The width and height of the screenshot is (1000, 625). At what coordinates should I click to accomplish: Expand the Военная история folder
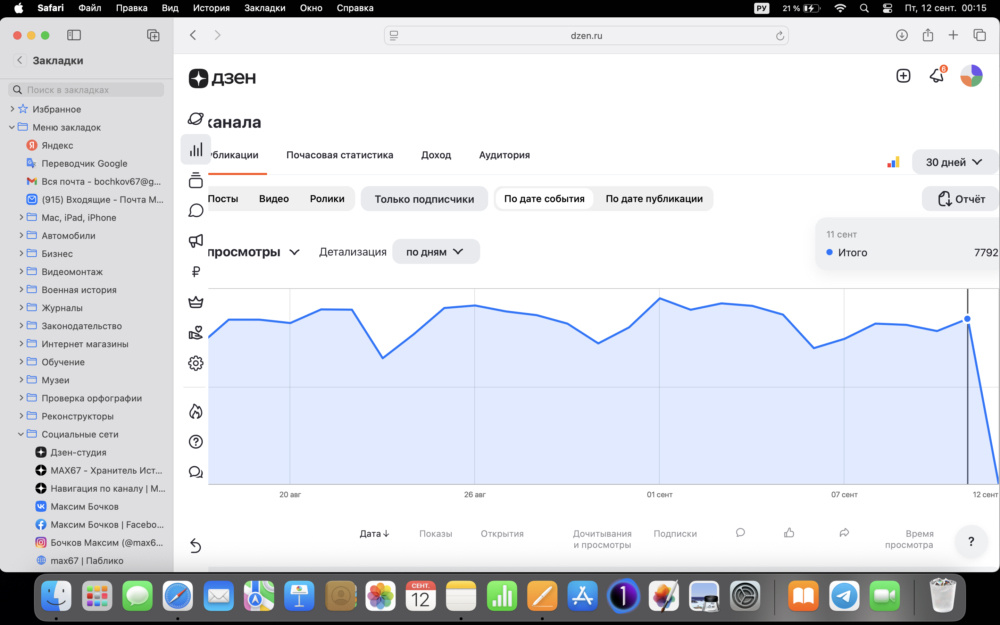click(21, 290)
